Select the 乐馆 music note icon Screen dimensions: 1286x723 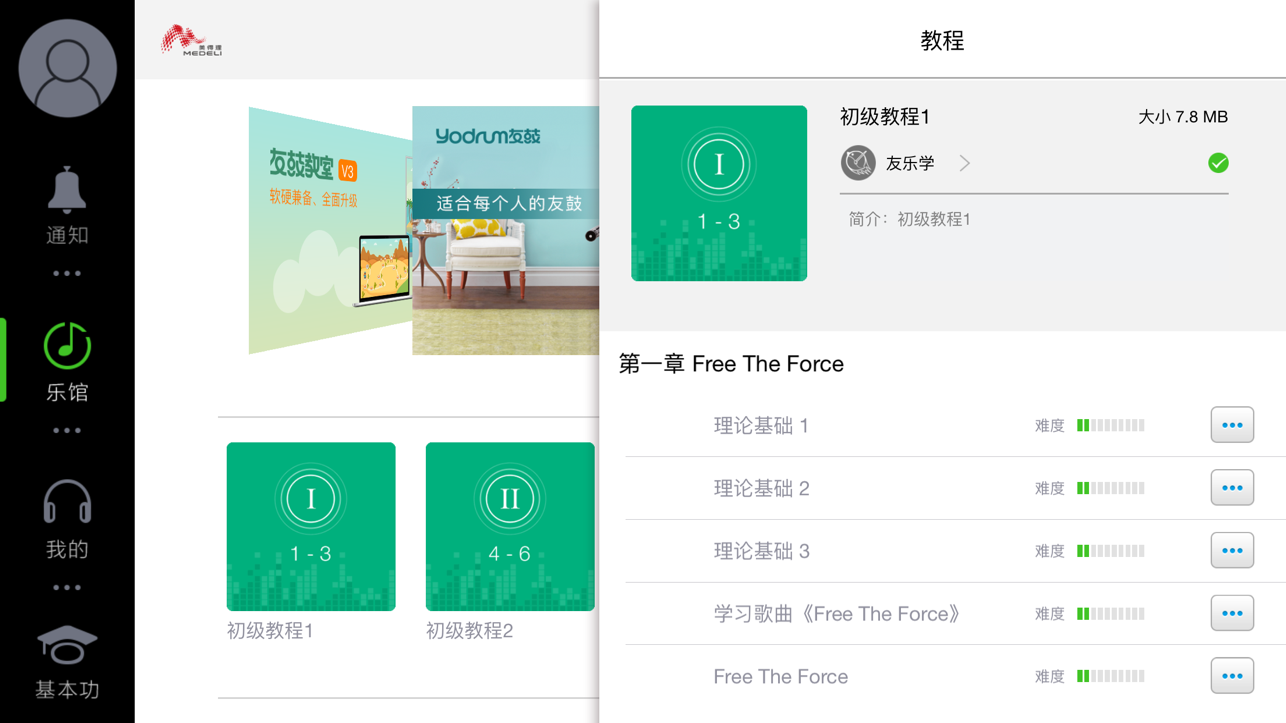67,346
